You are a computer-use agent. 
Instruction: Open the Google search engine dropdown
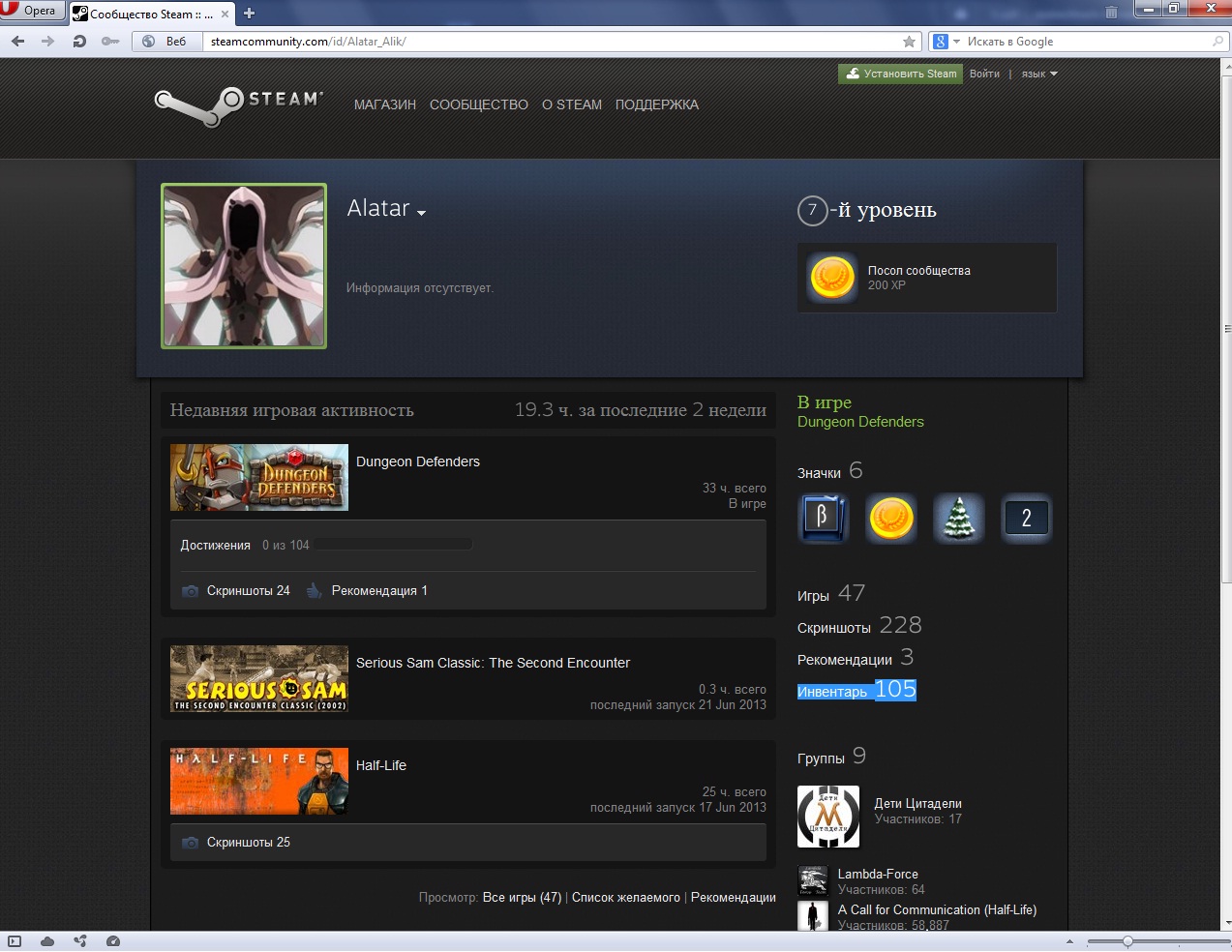point(947,42)
